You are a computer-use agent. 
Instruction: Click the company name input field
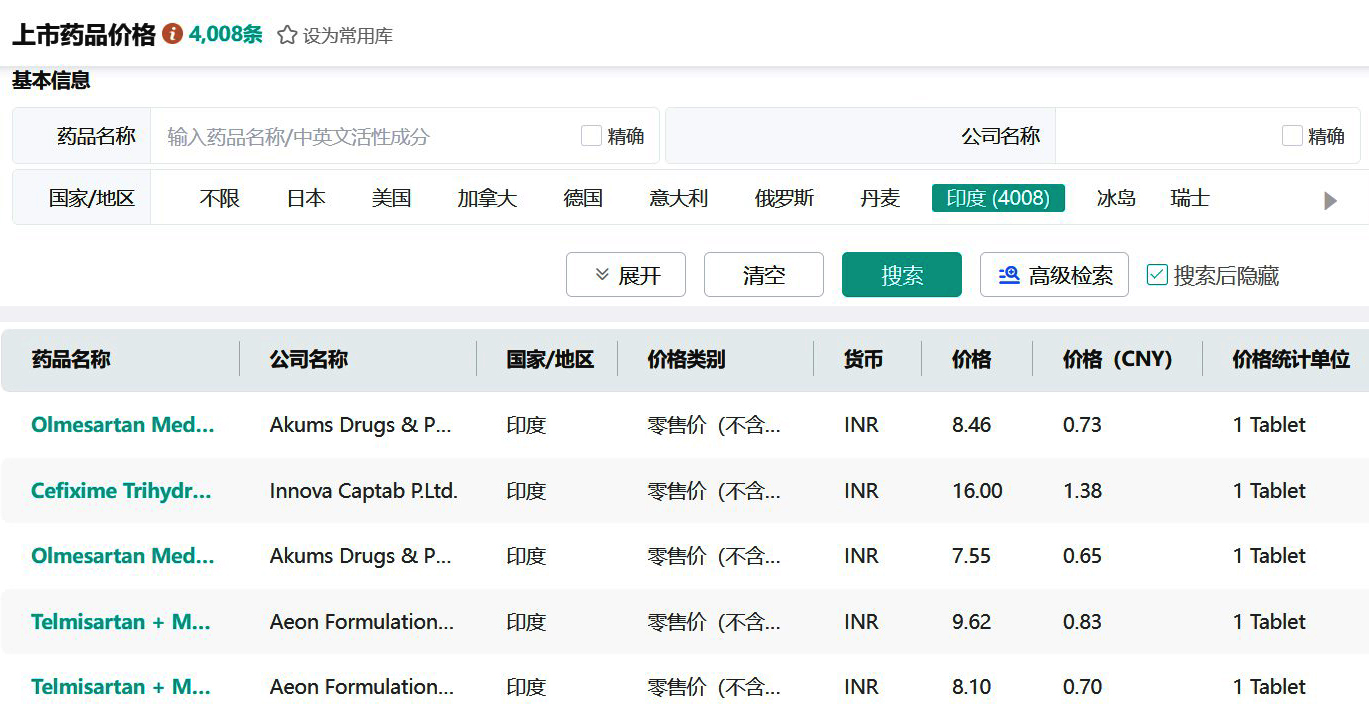[x=1165, y=136]
